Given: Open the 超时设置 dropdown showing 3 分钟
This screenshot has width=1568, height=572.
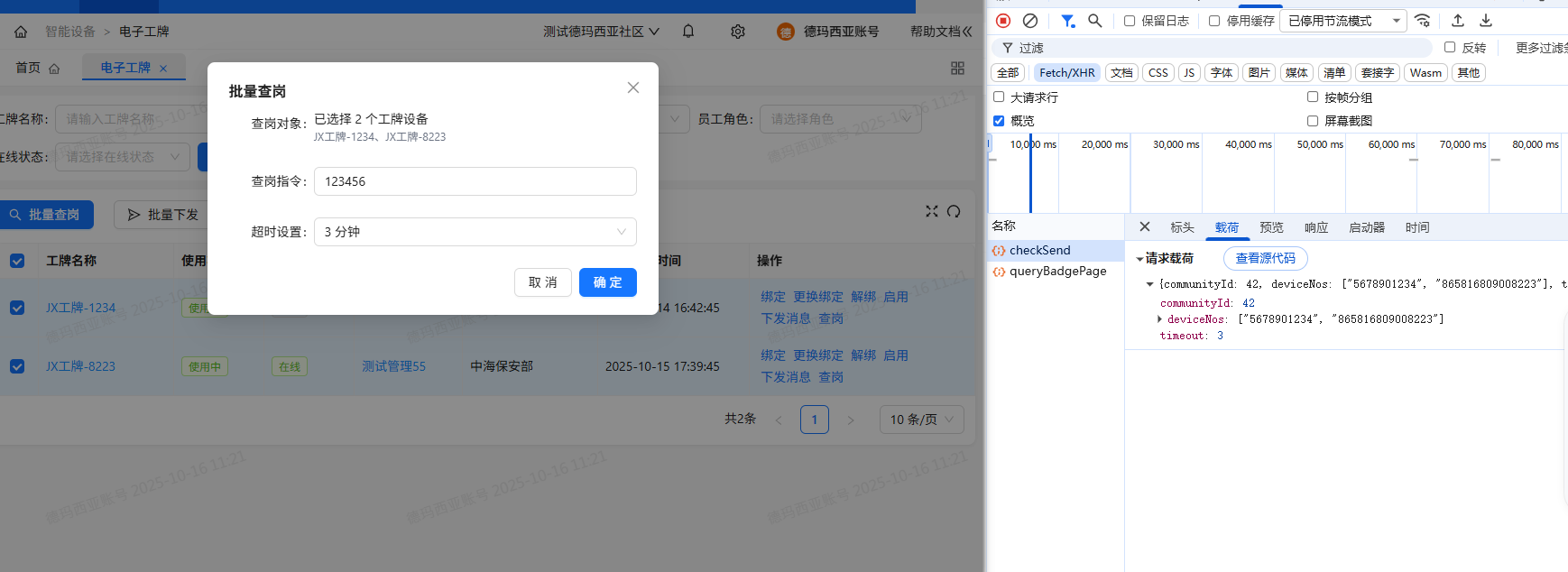Looking at the screenshot, I should pos(475,232).
